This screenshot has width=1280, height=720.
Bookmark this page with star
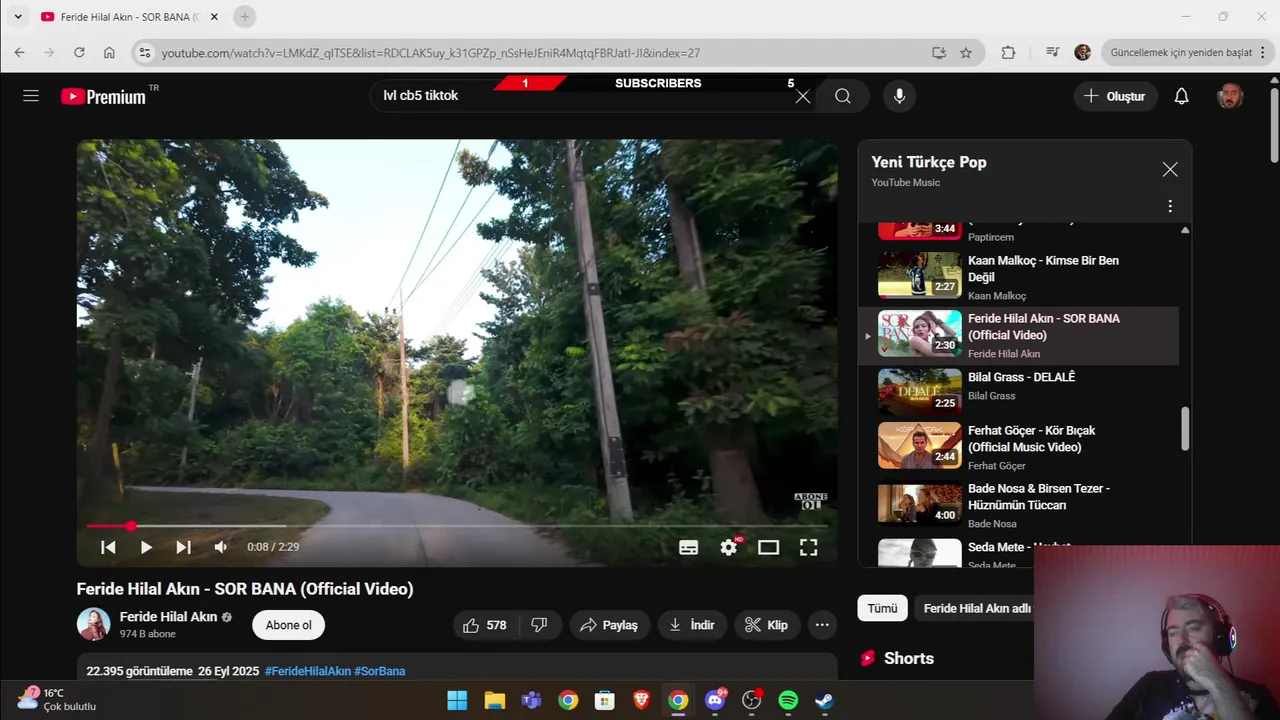(x=966, y=53)
